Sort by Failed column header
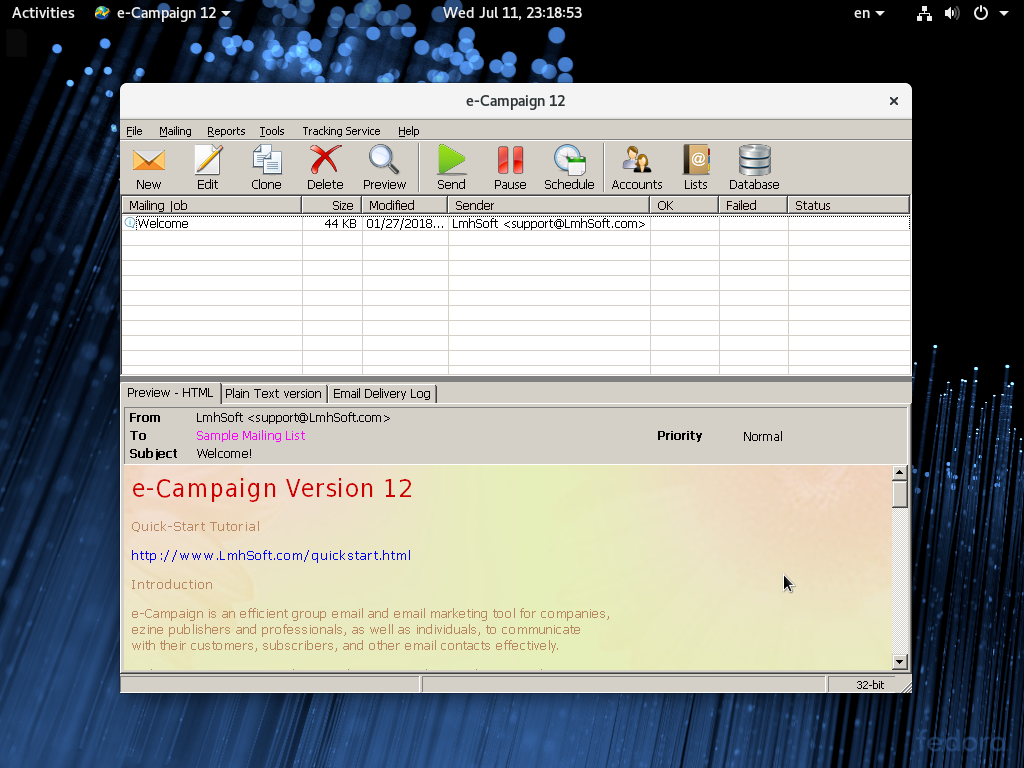The height and width of the screenshot is (768, 1024). [x=753, y=205]
